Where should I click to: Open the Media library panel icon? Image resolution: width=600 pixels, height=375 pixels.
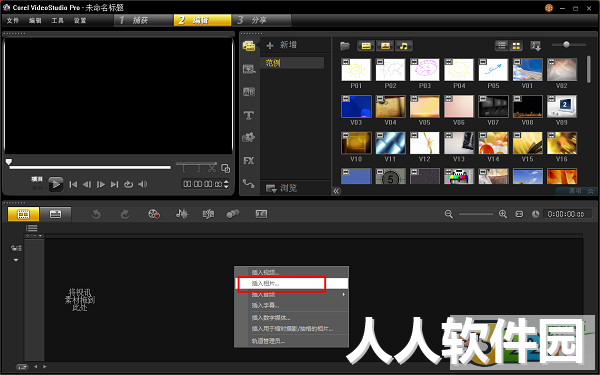(249, 46)
